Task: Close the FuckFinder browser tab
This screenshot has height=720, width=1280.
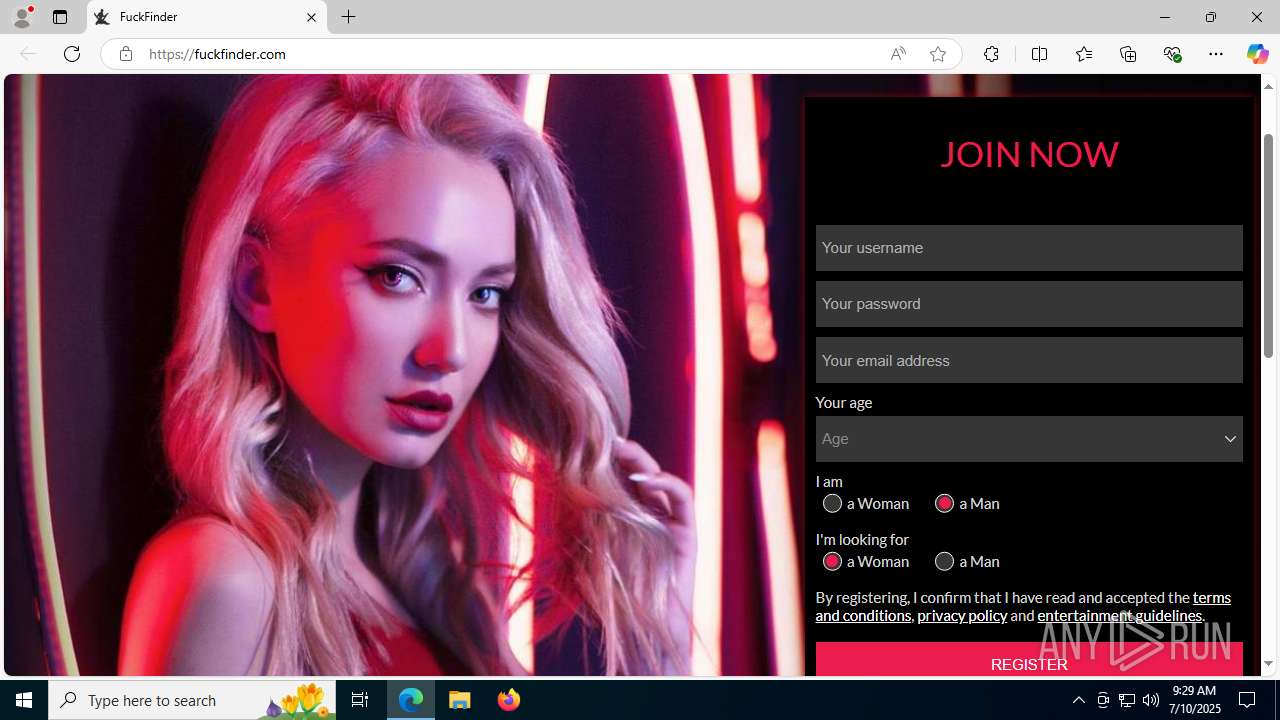Action: [311, 17]
